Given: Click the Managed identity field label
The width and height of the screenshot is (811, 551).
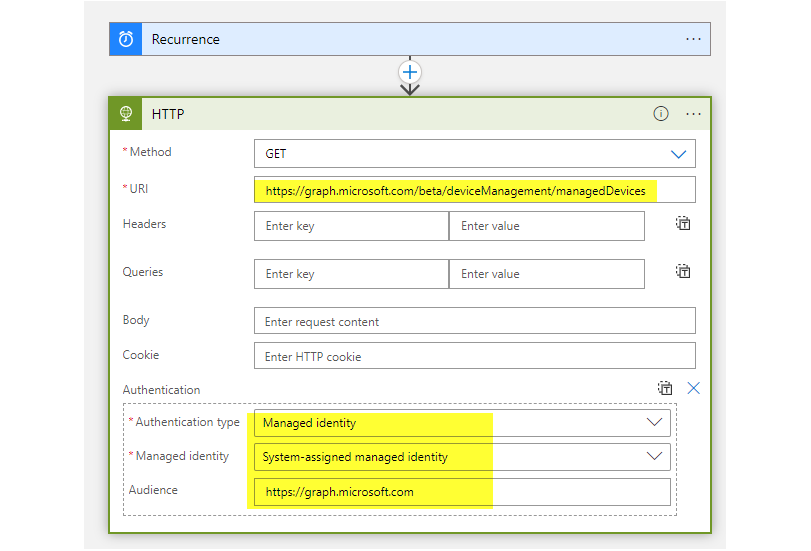Looking at the screenshot, I should [182, 456].
